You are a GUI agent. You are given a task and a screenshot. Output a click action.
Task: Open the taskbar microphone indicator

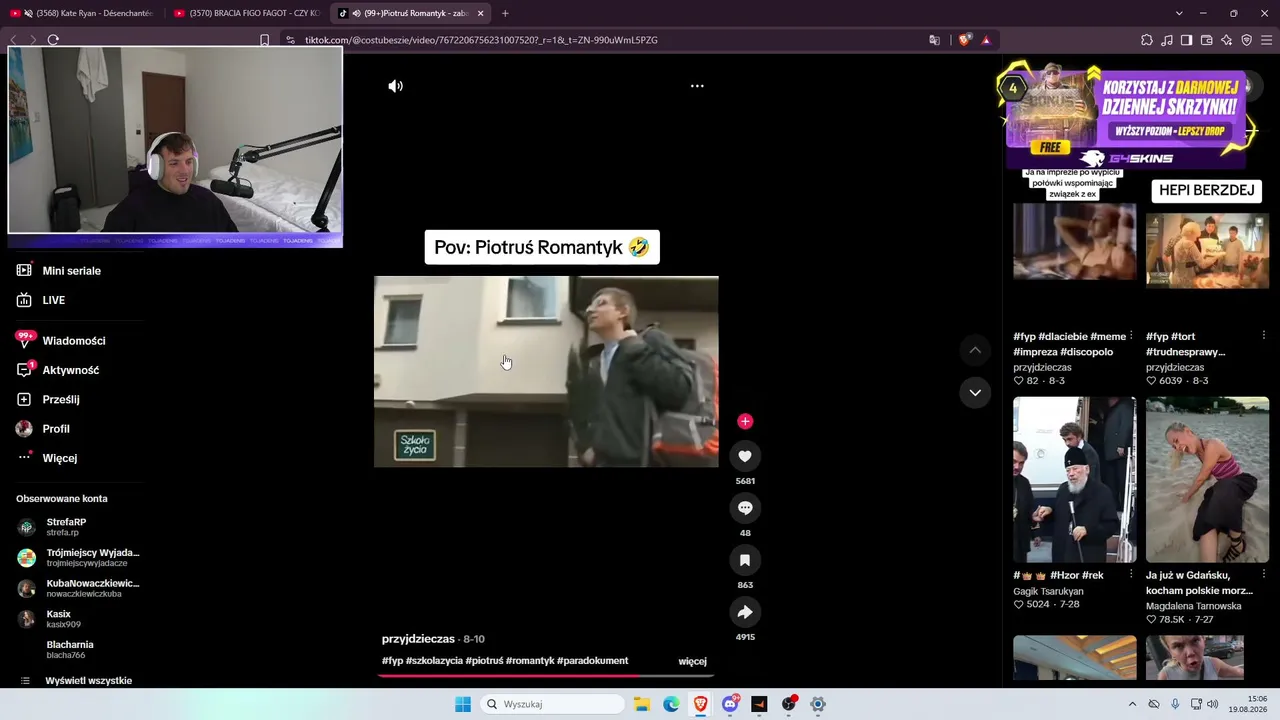pos(1175,704)
